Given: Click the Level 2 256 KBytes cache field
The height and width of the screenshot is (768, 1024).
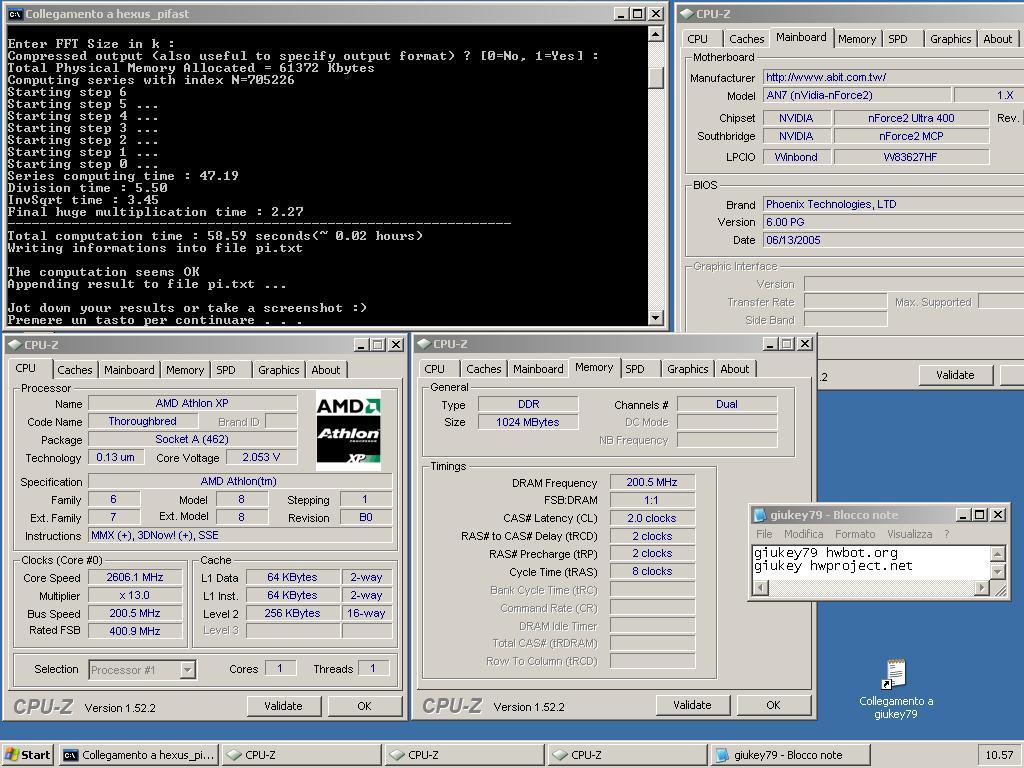Looking at the screenshot, I should pos(293,613).
